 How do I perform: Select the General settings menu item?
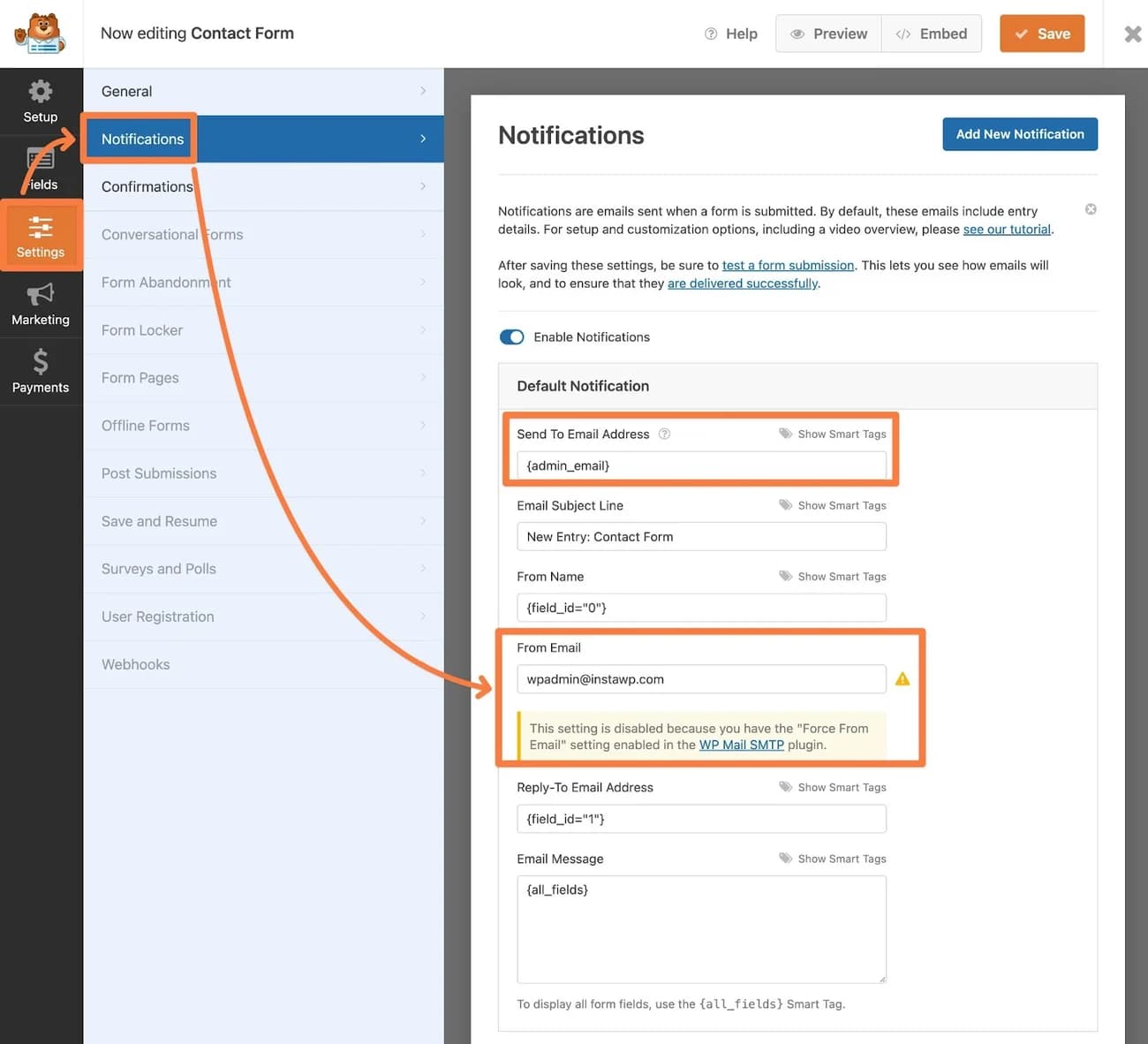point(262,91)
